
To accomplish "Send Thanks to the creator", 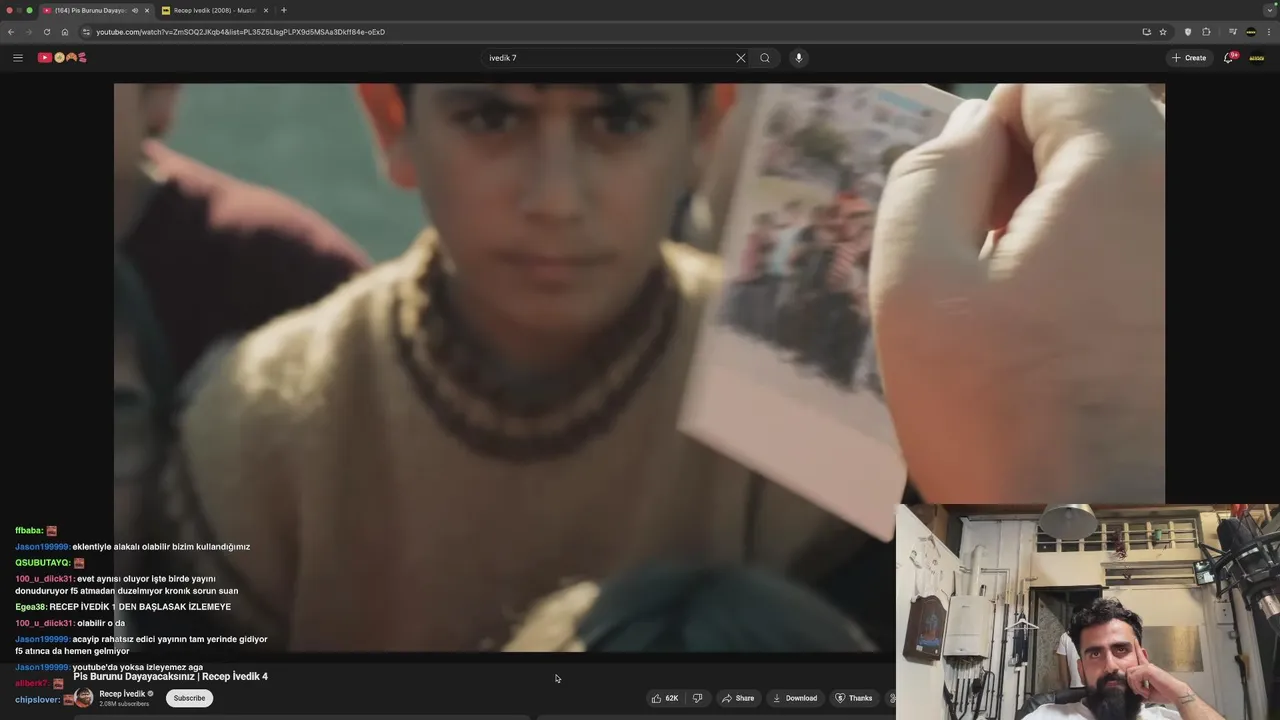I will click(x=854, y=698).
